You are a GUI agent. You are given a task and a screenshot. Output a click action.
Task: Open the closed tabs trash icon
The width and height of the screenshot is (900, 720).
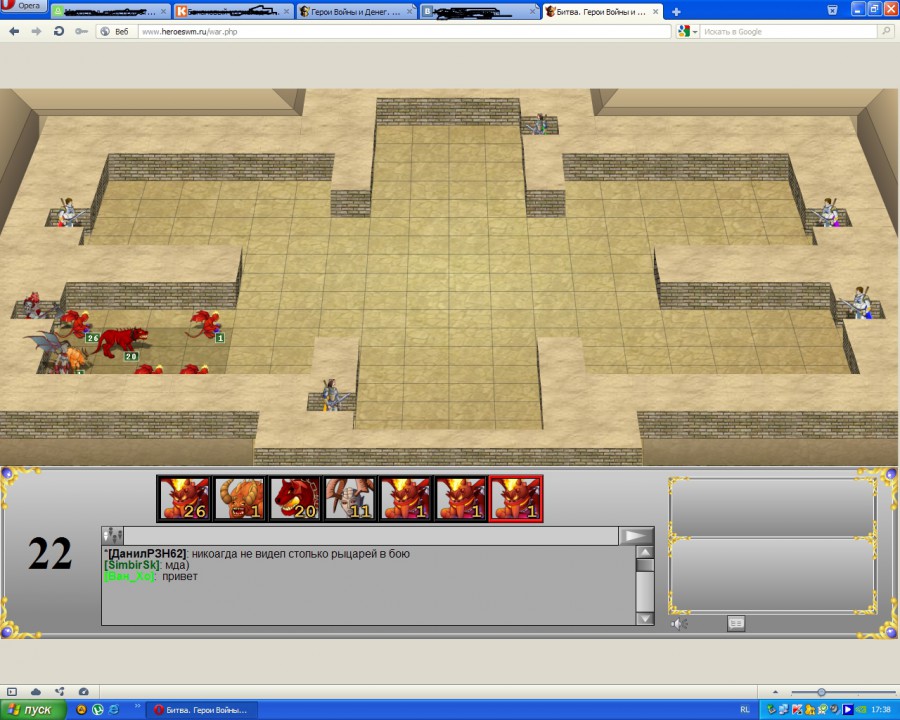click(832, 10)
